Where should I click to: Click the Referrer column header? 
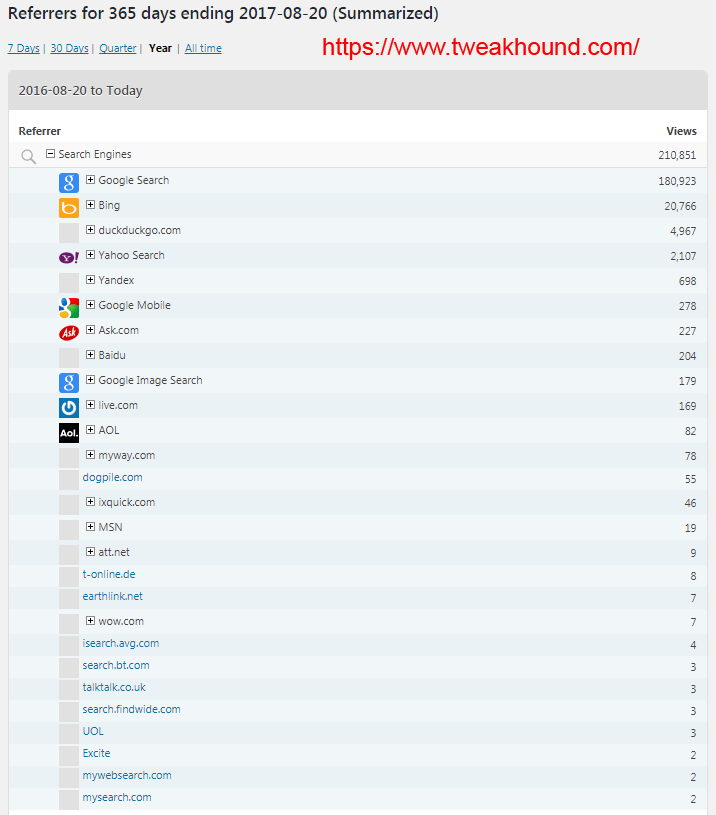click(39, 131)
